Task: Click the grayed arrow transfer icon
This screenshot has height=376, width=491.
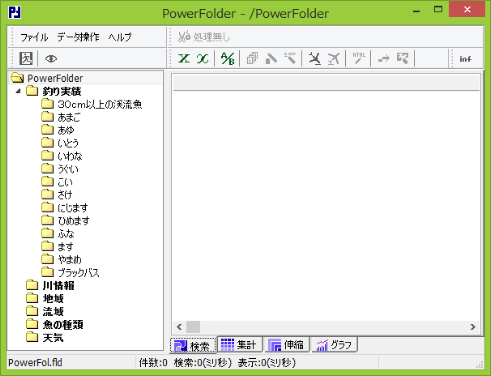Action: coord(384,59)
